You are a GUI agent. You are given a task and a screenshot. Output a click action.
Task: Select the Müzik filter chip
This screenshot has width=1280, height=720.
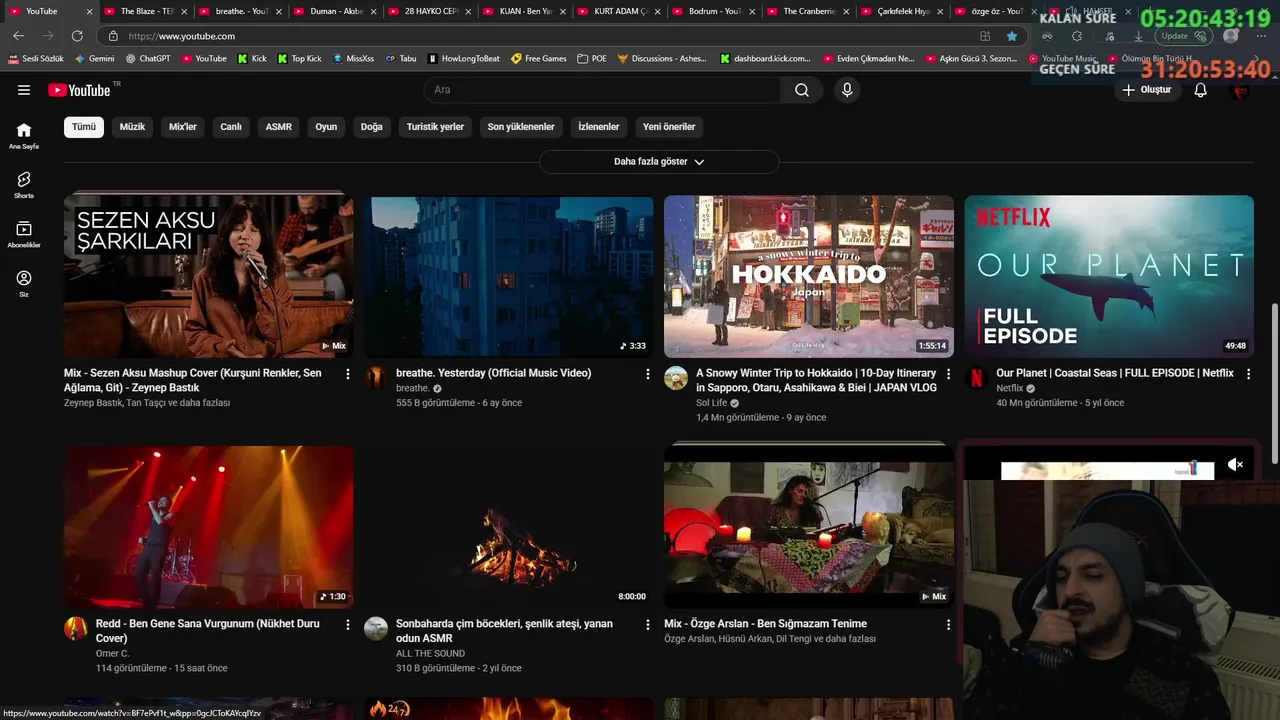pyautogui.click(x=132, y=127)
